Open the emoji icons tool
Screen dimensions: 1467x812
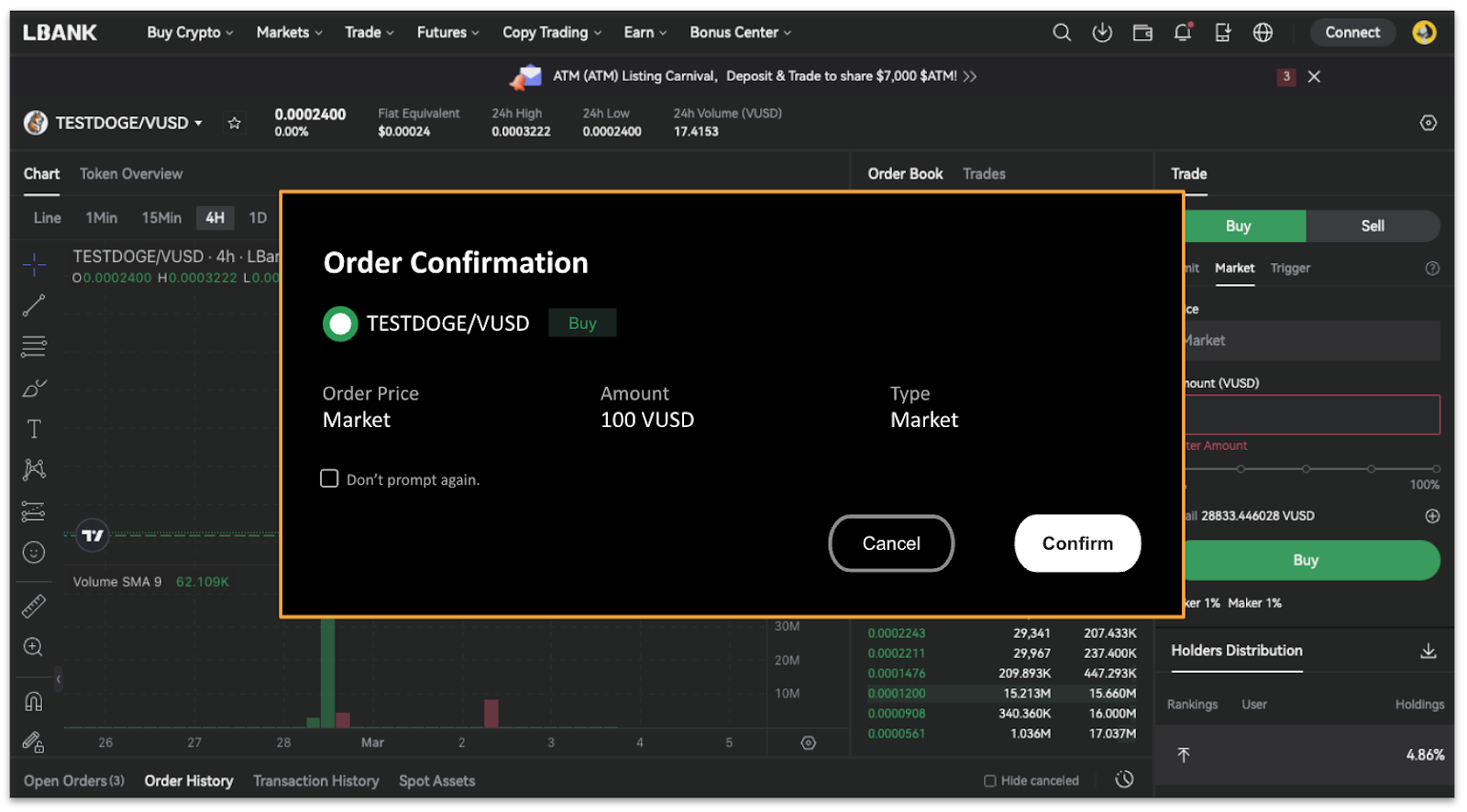pos(34,553)
